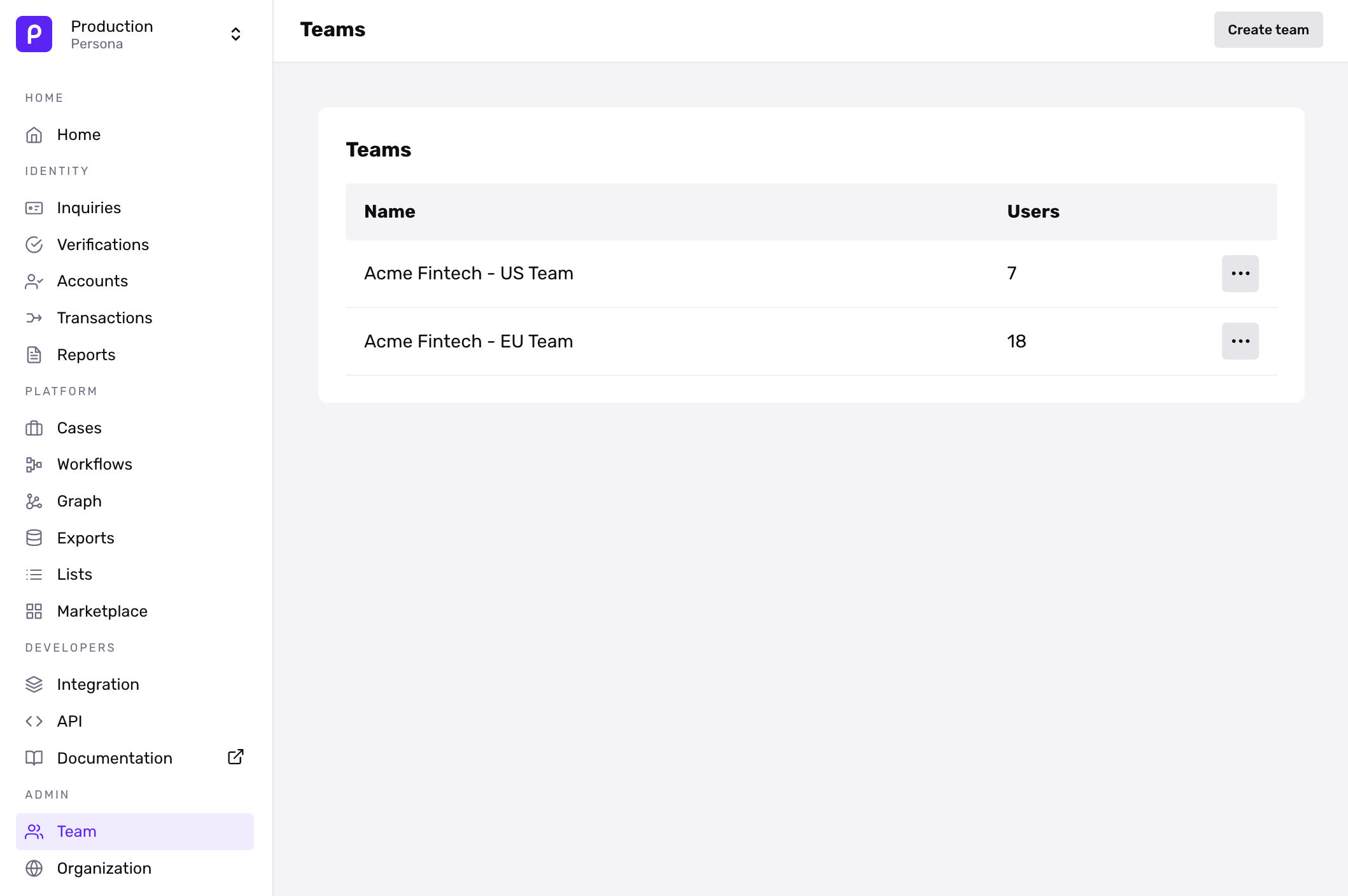This screenshot has height=896, width=1348.
Task: Open the options menu for the US Team
Action: pos(1240,274)
